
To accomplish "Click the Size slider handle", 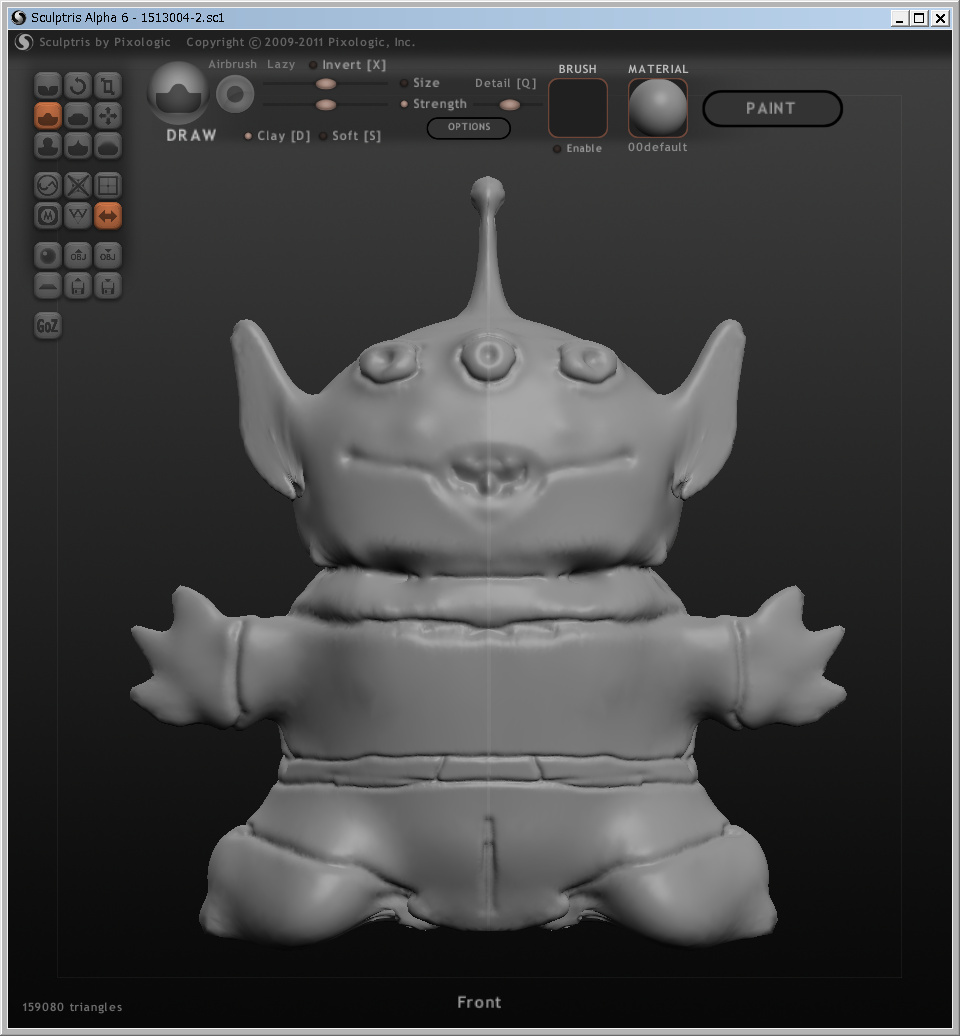I will [x=326, y=84].
